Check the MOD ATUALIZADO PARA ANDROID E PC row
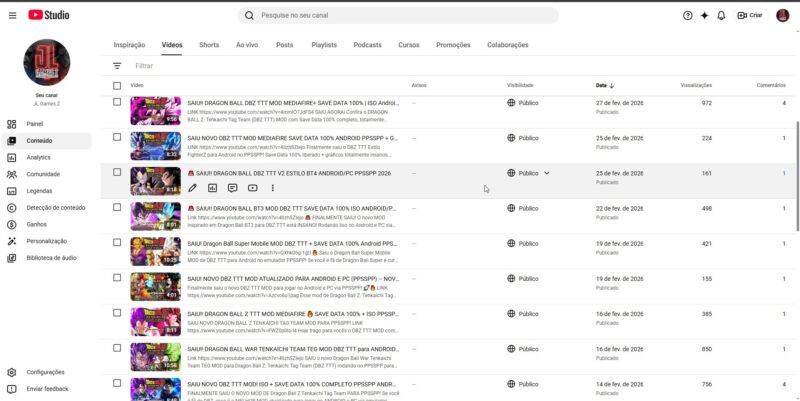Image resolution: width=800 pixels, height=401 pixels. tap(117, 278)
